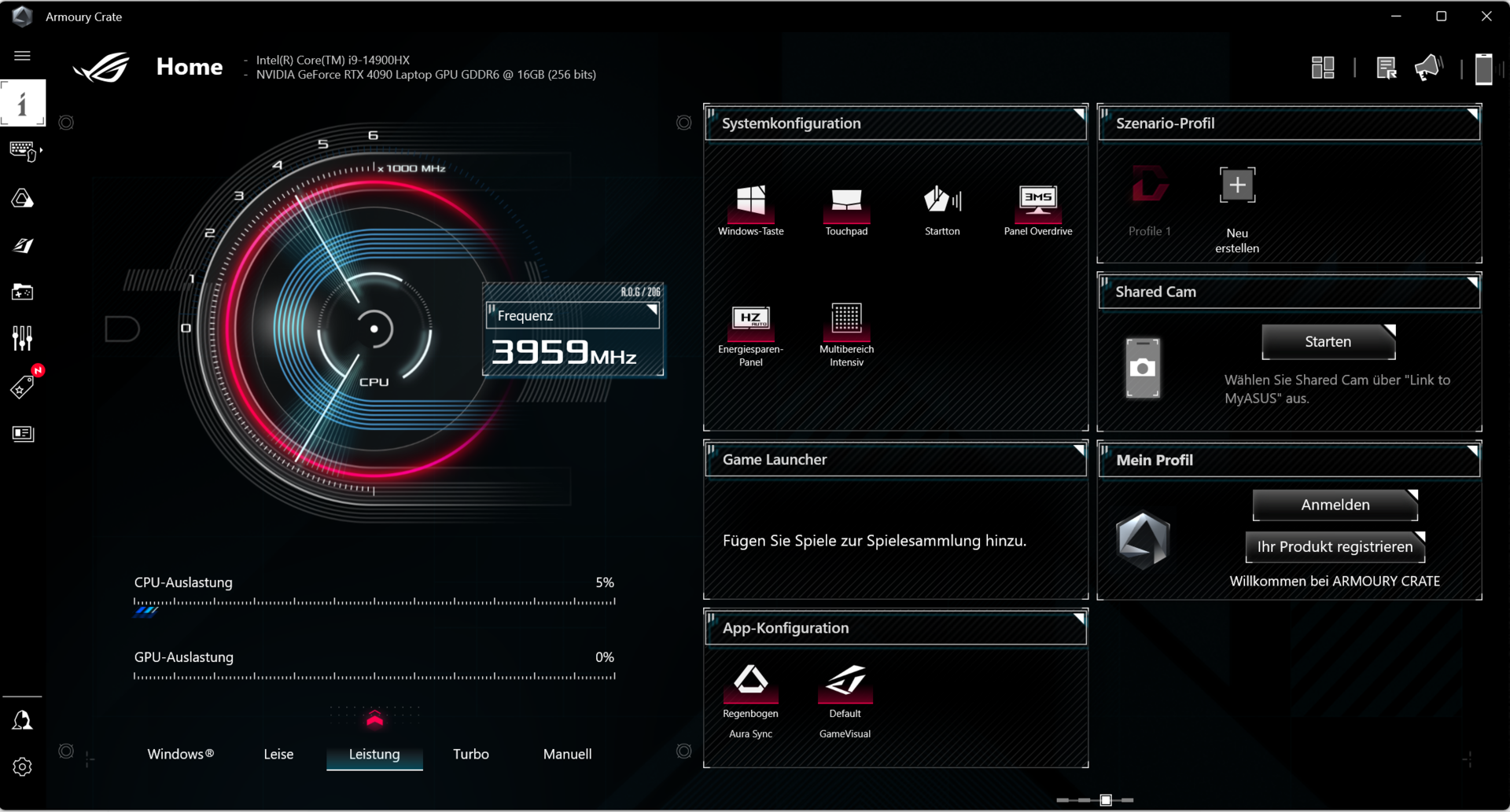Click 'Fügen Sie Spiele zur Spielesammlung hinzu.' text

pyautogui.click(x=875, y=541)
